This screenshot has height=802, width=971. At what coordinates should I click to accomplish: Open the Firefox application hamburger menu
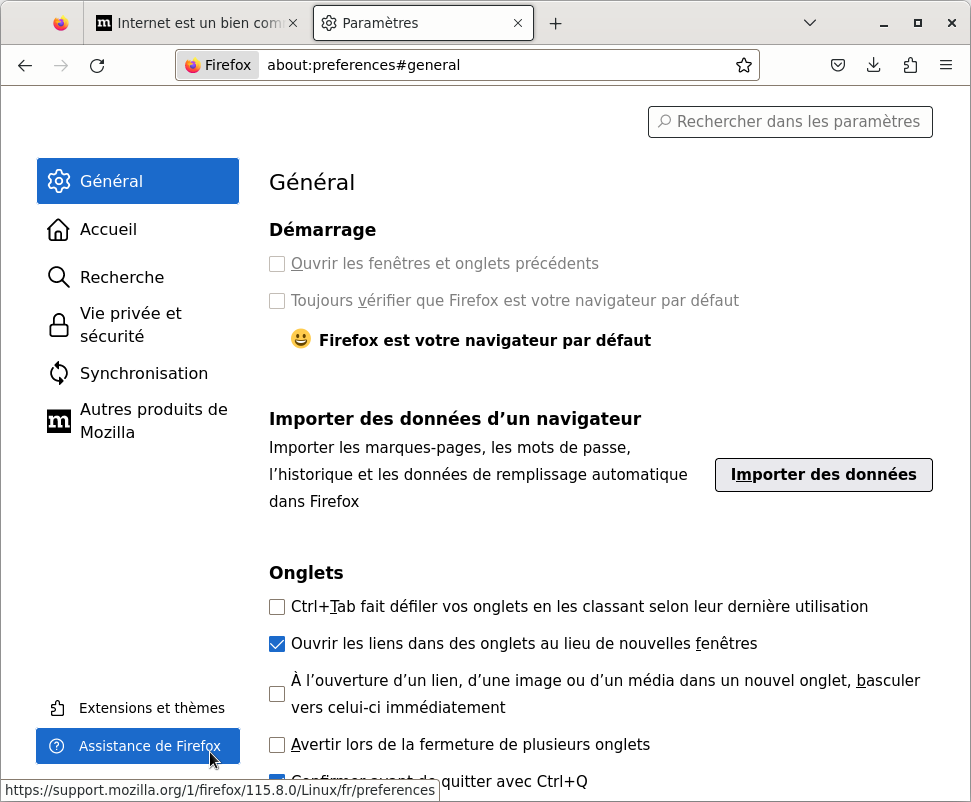(x=946, y=65)
